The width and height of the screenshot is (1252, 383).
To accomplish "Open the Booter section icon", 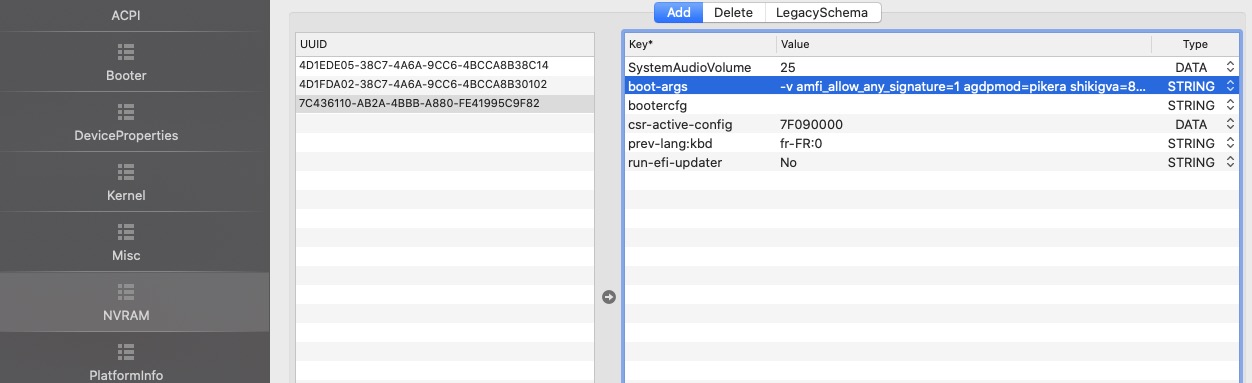I will [x=125, y=52].
